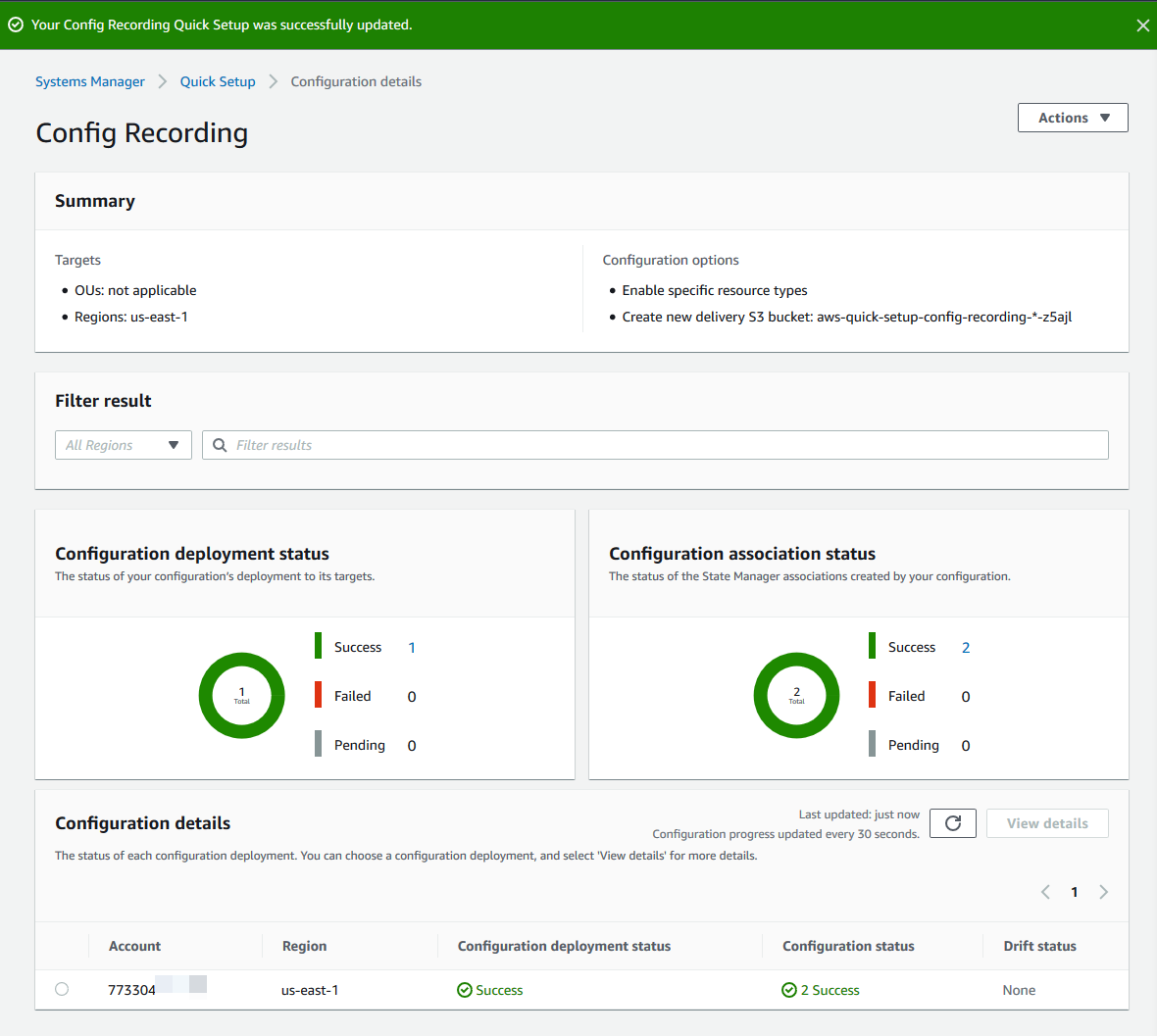
Task: Click the Drift status column header
Action: point(1039,946)
